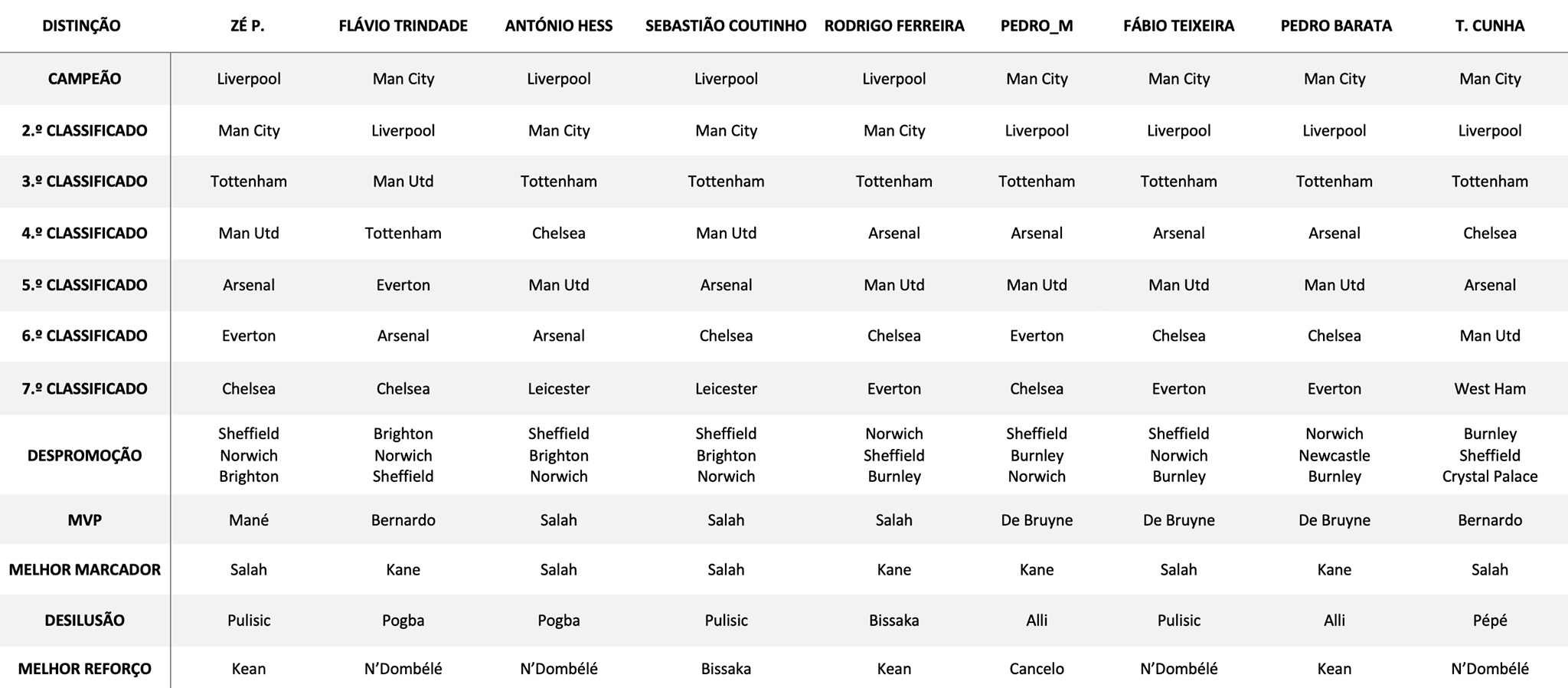
Task: Click Leicester in ANTÓNIO HESS column
Action: pyautogui.click(x=558, y=389)
